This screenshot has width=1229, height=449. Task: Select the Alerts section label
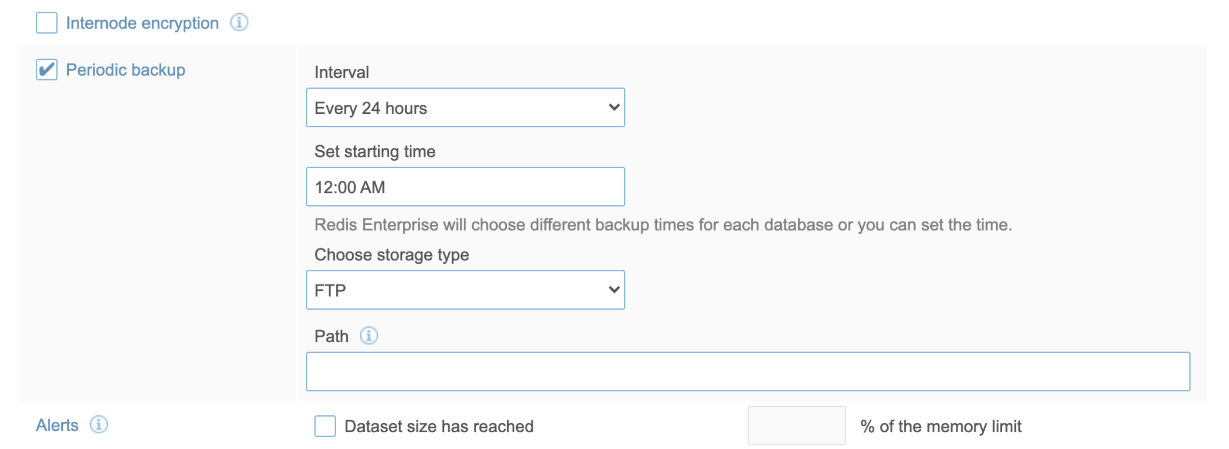57,425
